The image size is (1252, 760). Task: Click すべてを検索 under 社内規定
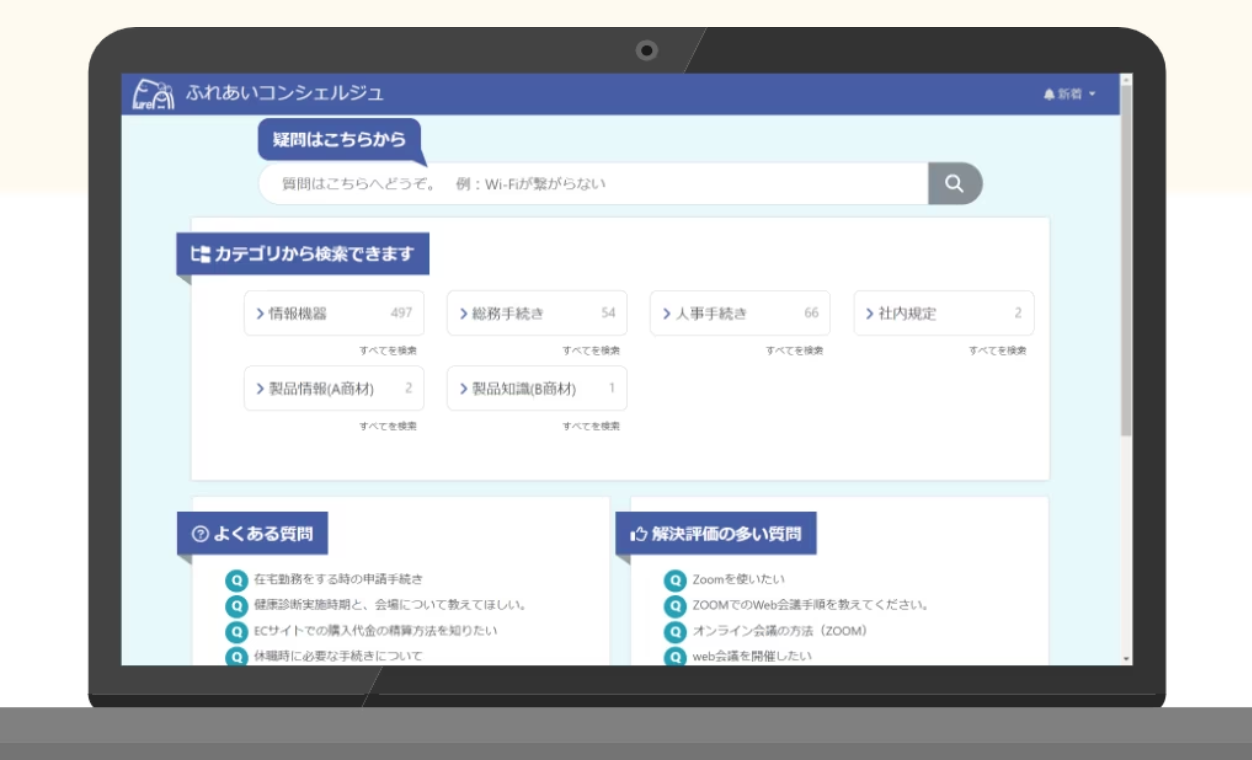[x=997, y=351]
